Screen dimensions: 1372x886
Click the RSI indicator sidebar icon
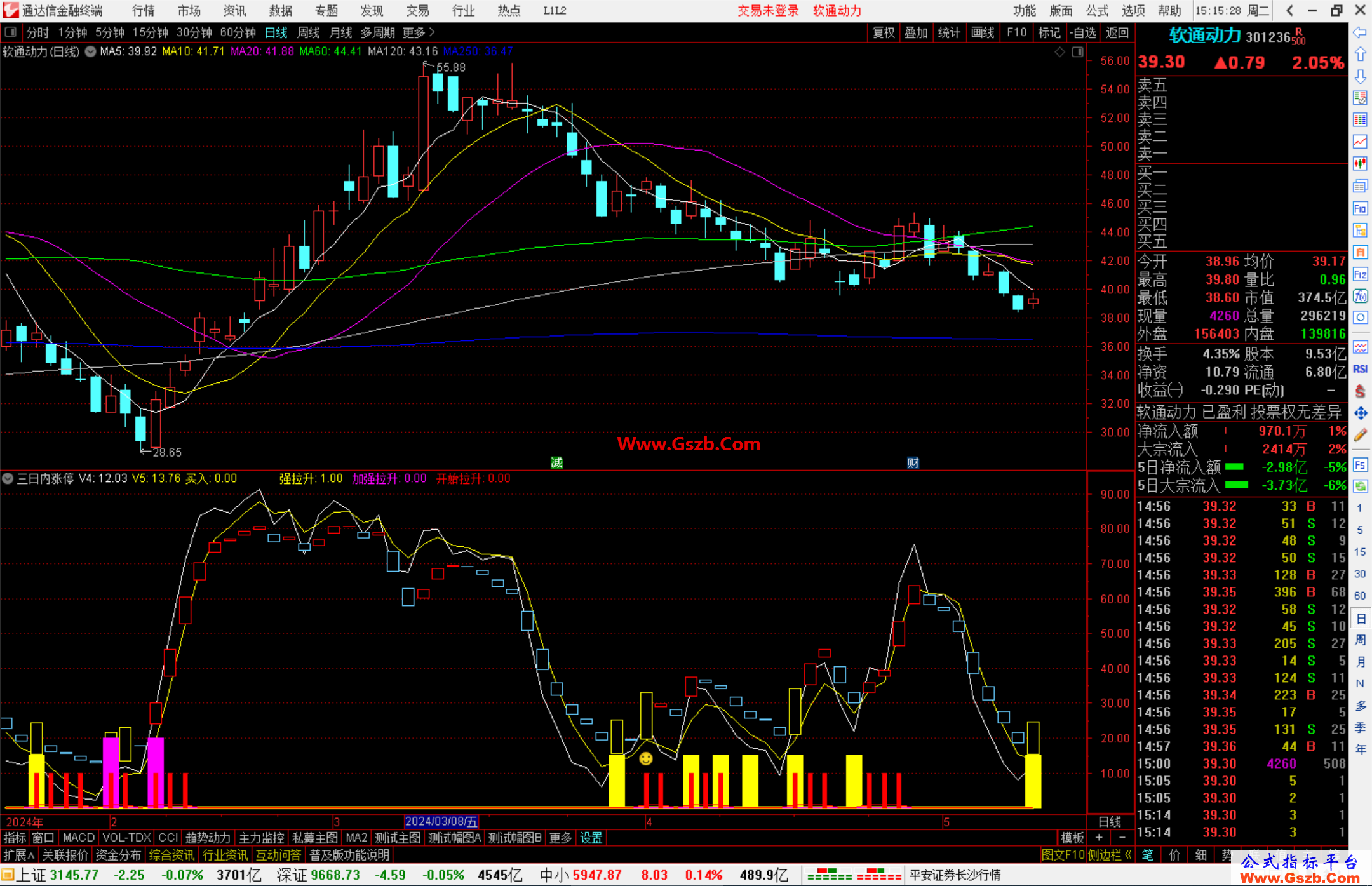1360,369
